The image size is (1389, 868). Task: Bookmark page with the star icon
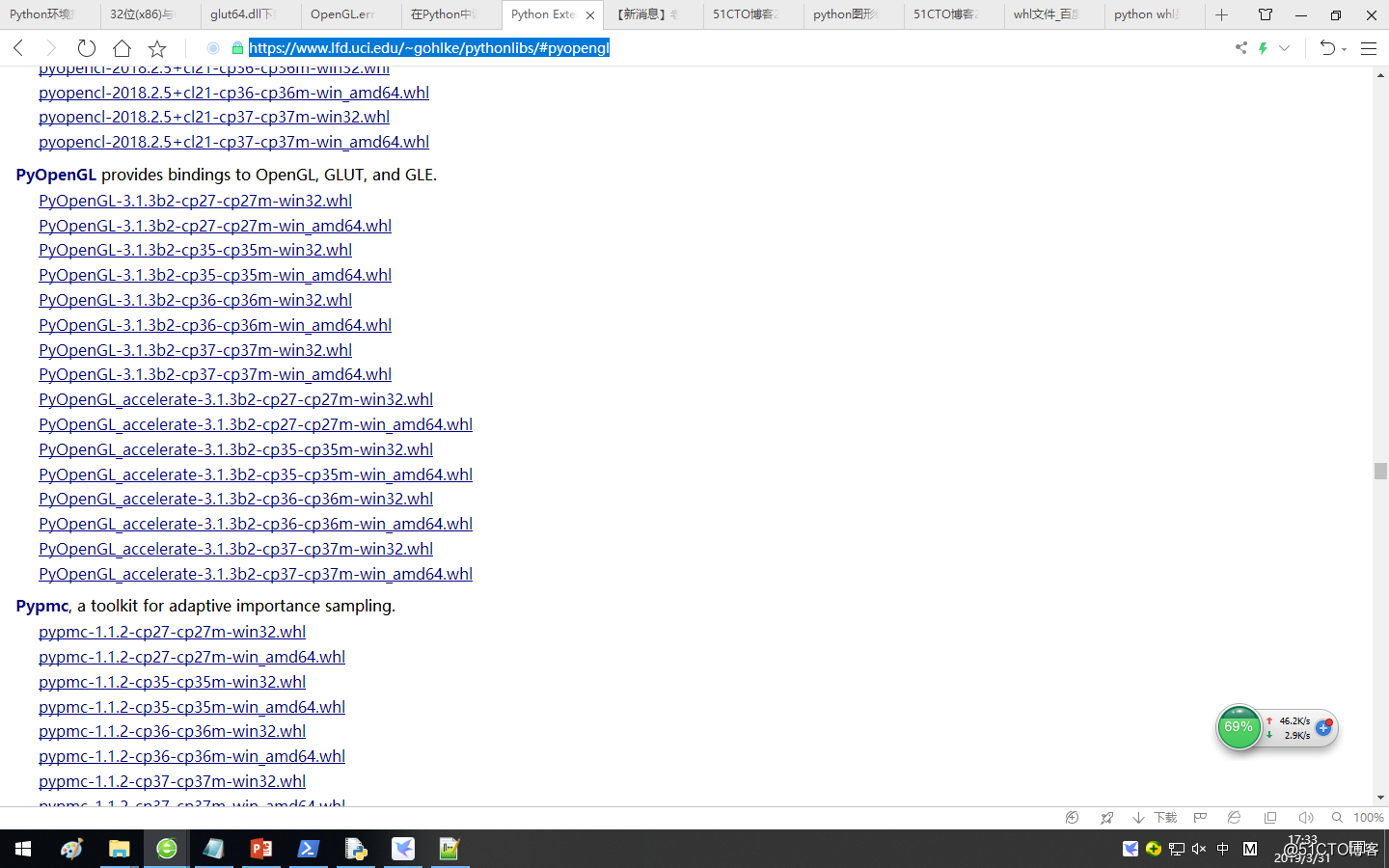click(x=157, y=48)
